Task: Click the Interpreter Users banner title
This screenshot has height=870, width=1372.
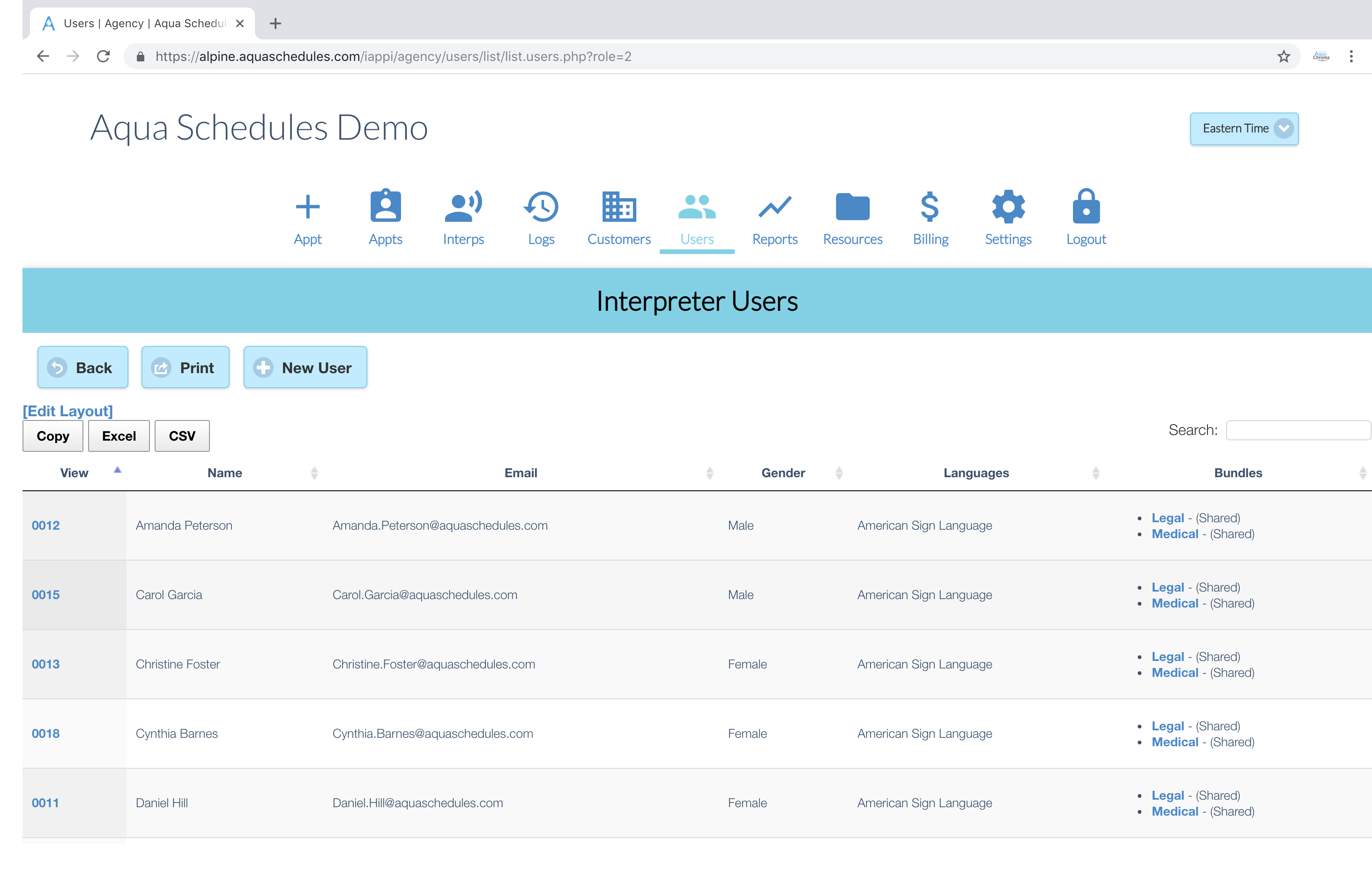Action: tap(697, 301)
